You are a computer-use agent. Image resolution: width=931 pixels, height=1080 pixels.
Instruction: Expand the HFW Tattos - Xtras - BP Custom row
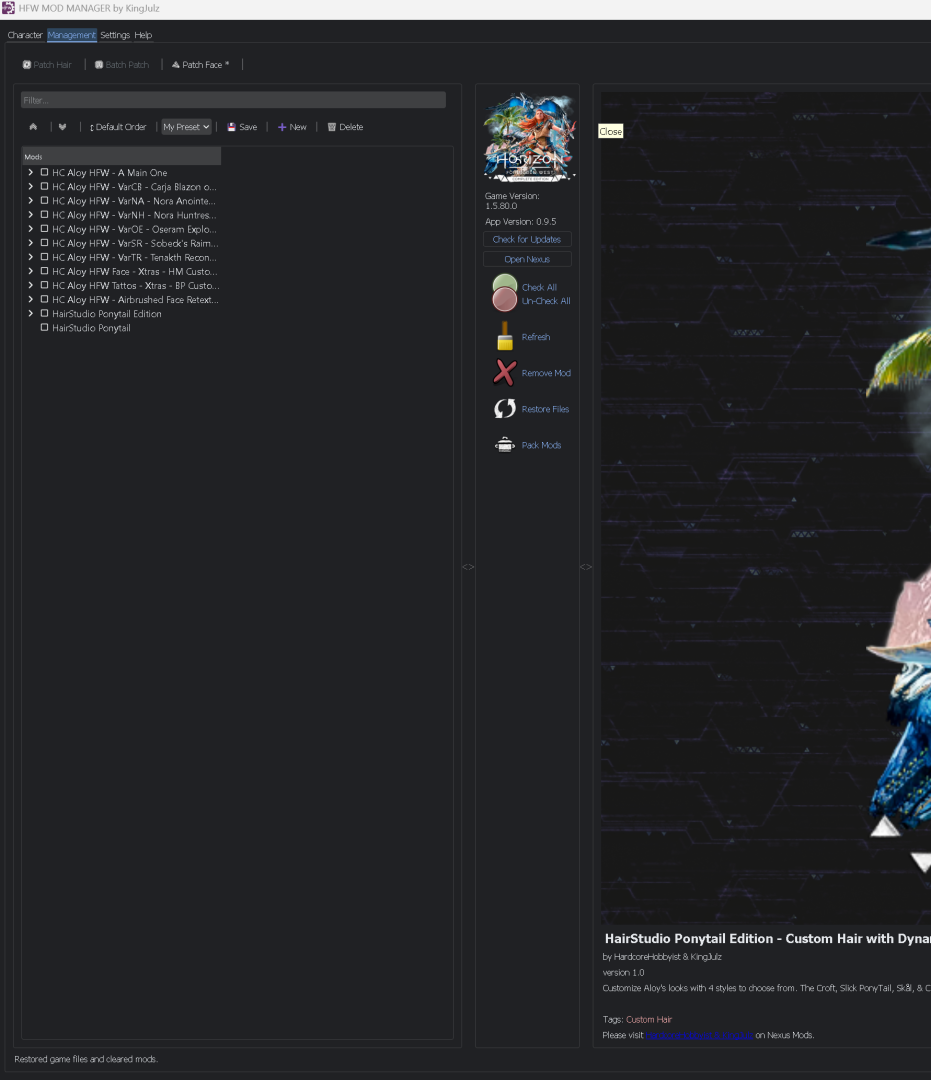tap(31, 285)
